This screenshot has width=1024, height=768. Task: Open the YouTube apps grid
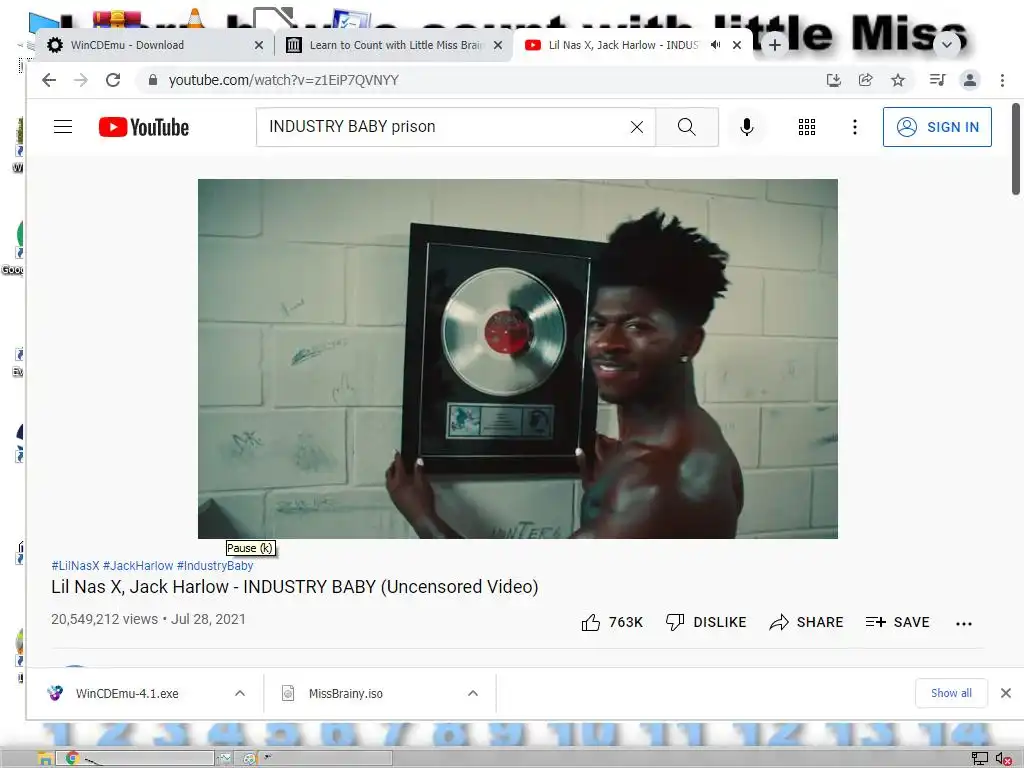(807, 127)
